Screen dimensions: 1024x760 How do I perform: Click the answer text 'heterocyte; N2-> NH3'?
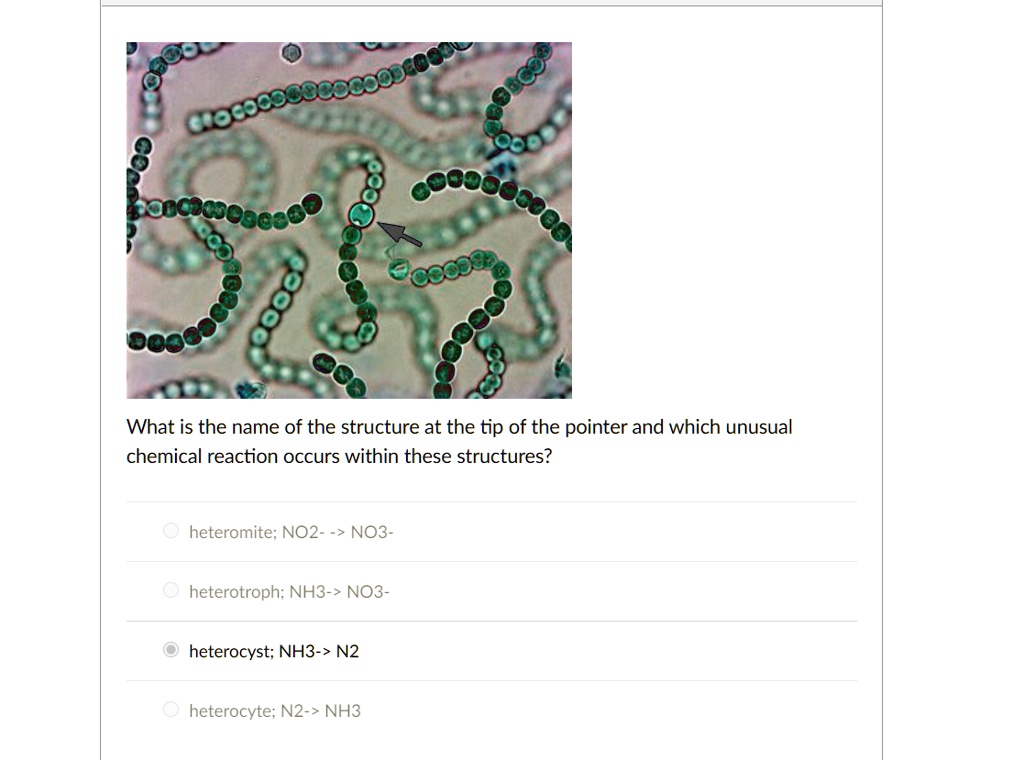[x=275, y=710]
